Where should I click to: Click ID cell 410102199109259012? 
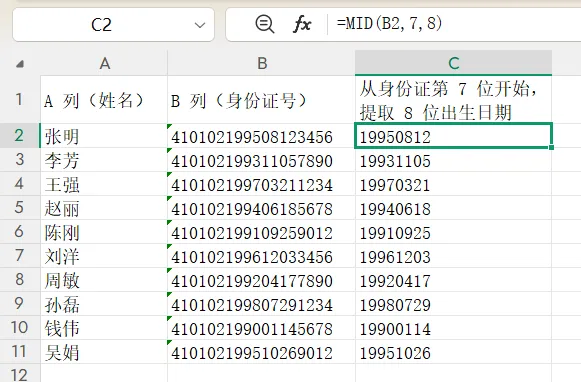[261, 232]
